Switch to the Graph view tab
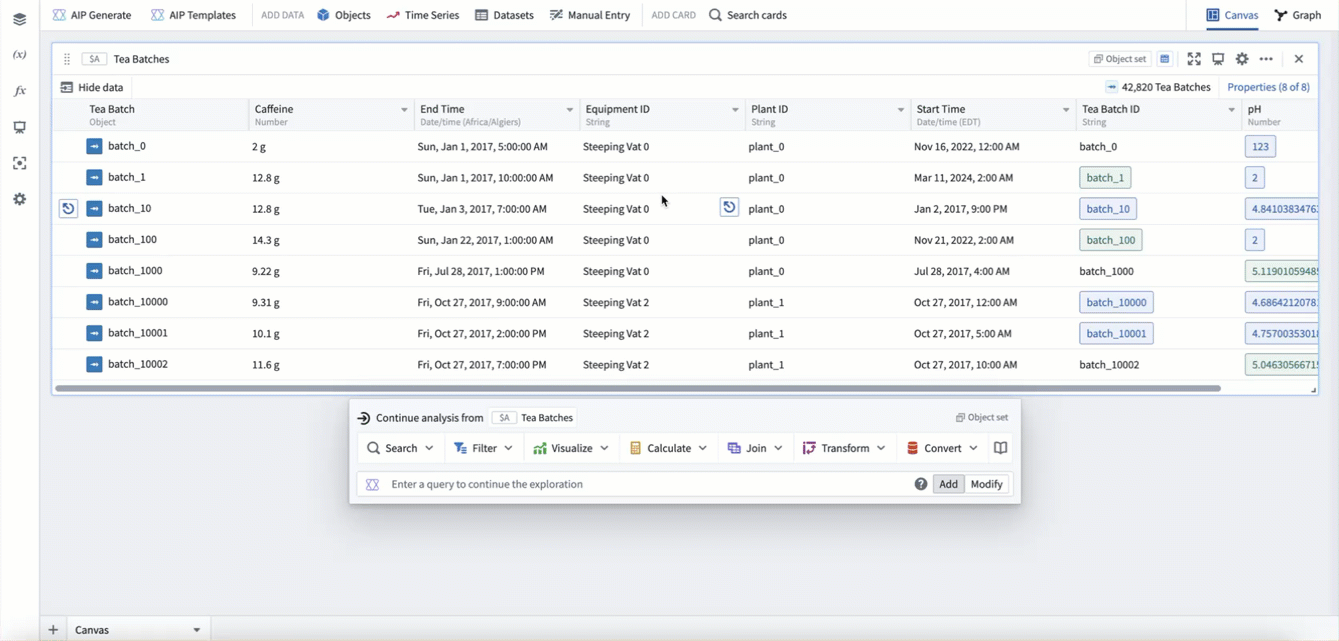 tap(1298, 15)
